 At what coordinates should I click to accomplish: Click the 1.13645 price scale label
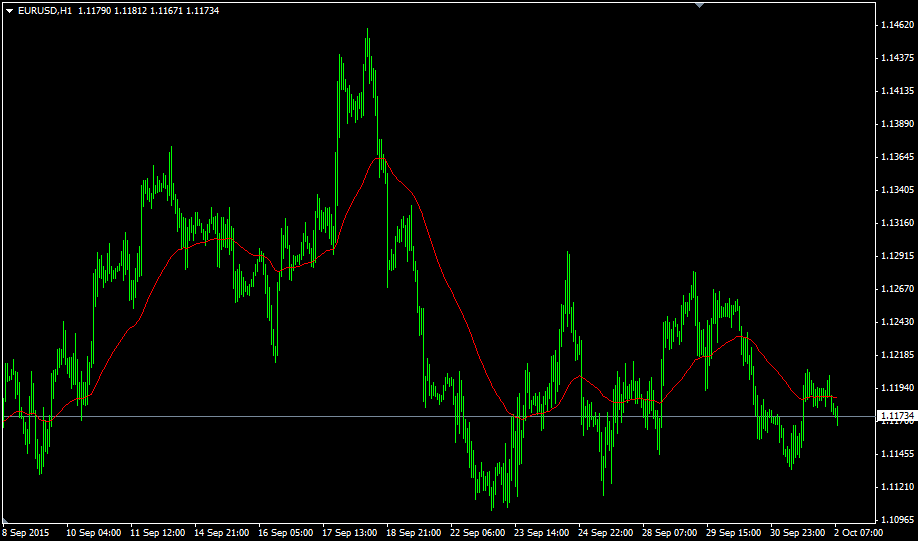point(897,157)
